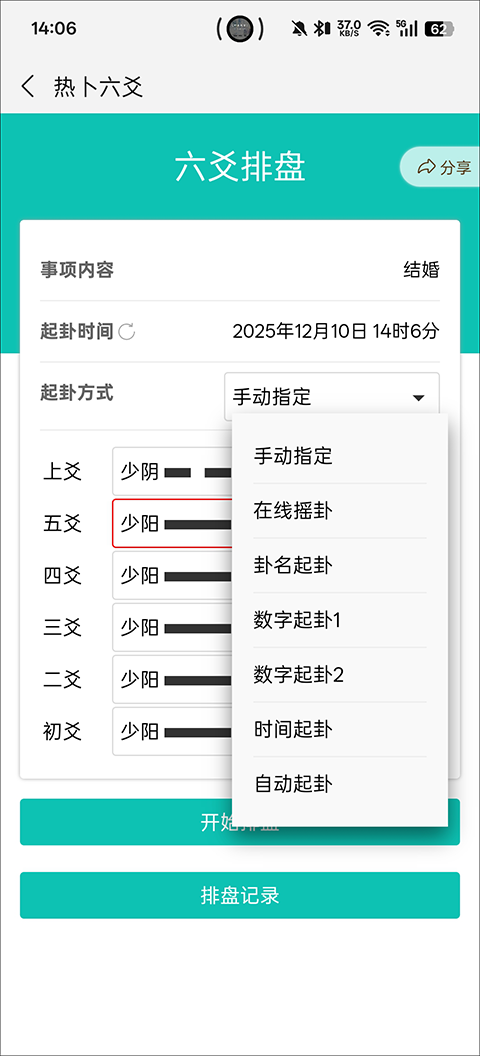Pick 时间起卦 option

[340, 729]
